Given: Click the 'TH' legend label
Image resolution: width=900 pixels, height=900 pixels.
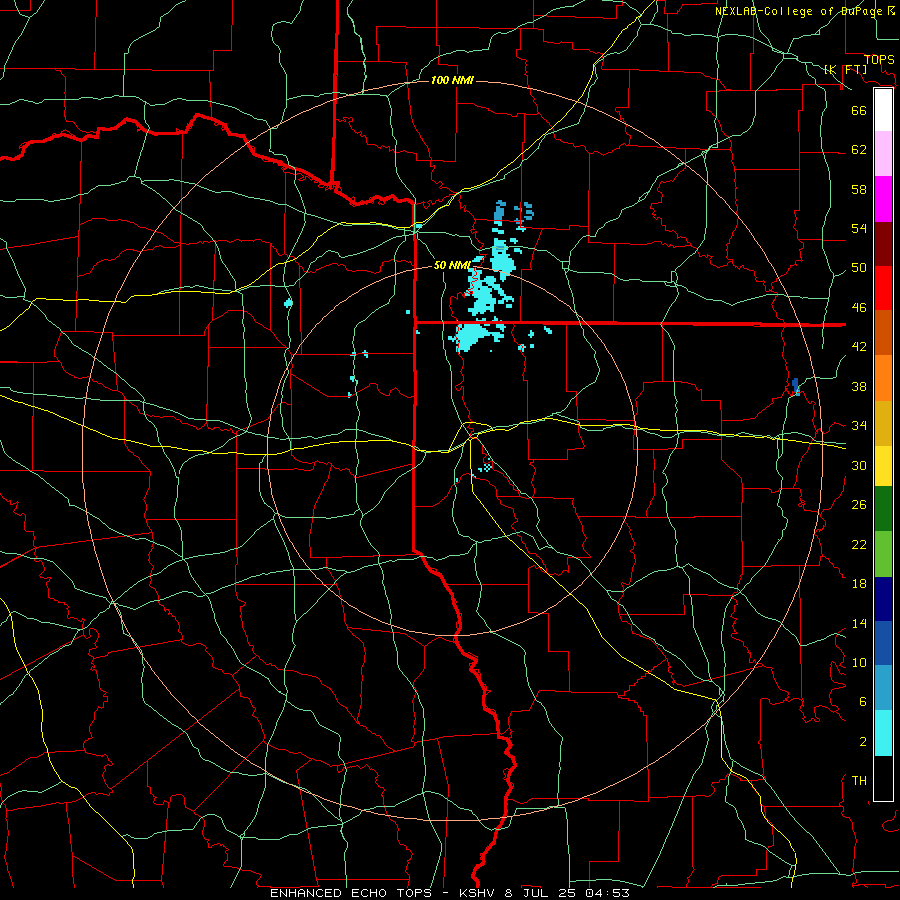Looking at the screenshot, I should [x=859, y=781].
